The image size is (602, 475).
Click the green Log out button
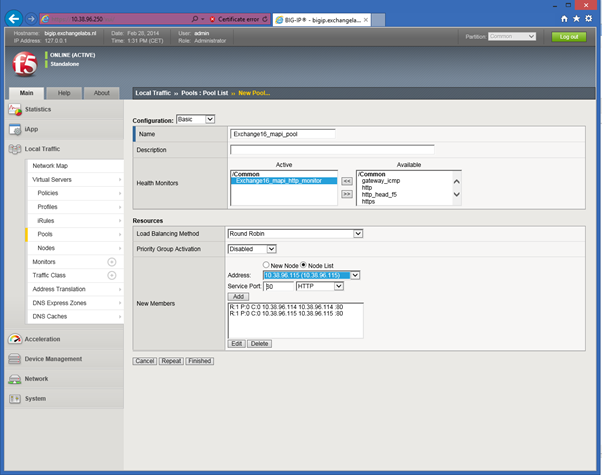(x=568, y=36)
